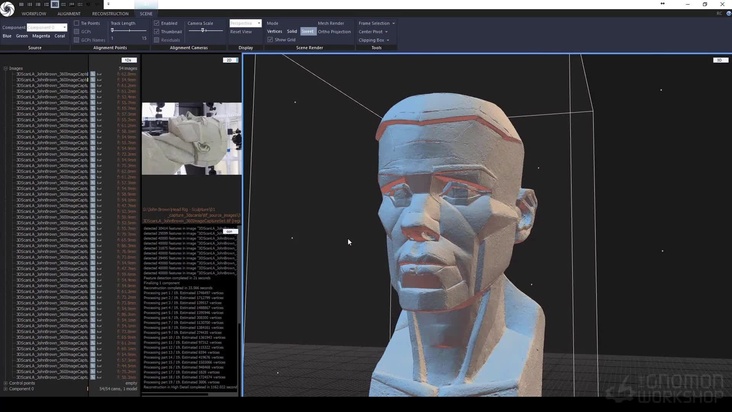This screenshot has width=732, height=412.
Task: Open the Component dropdown in Source group
Action: pos(47,28)
